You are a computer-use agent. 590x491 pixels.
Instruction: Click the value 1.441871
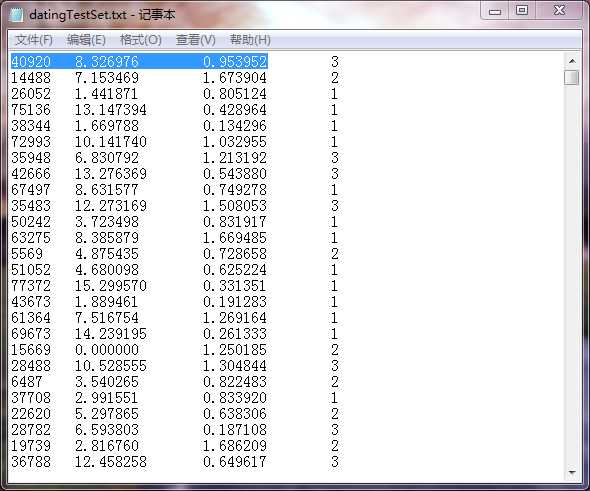[107, 94]
